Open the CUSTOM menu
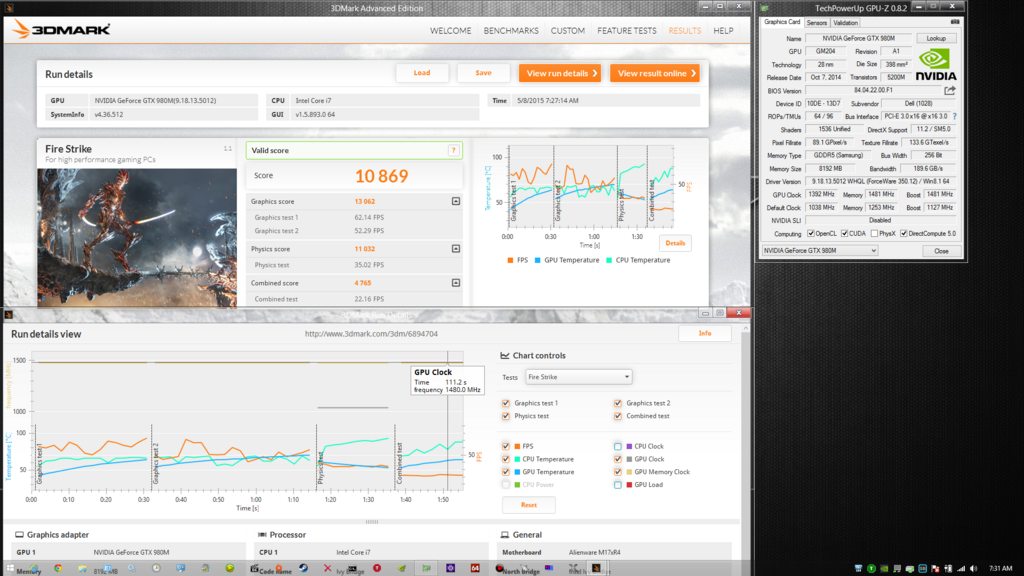This screenshot has height=576, width=1024. [x=568, y=31]
